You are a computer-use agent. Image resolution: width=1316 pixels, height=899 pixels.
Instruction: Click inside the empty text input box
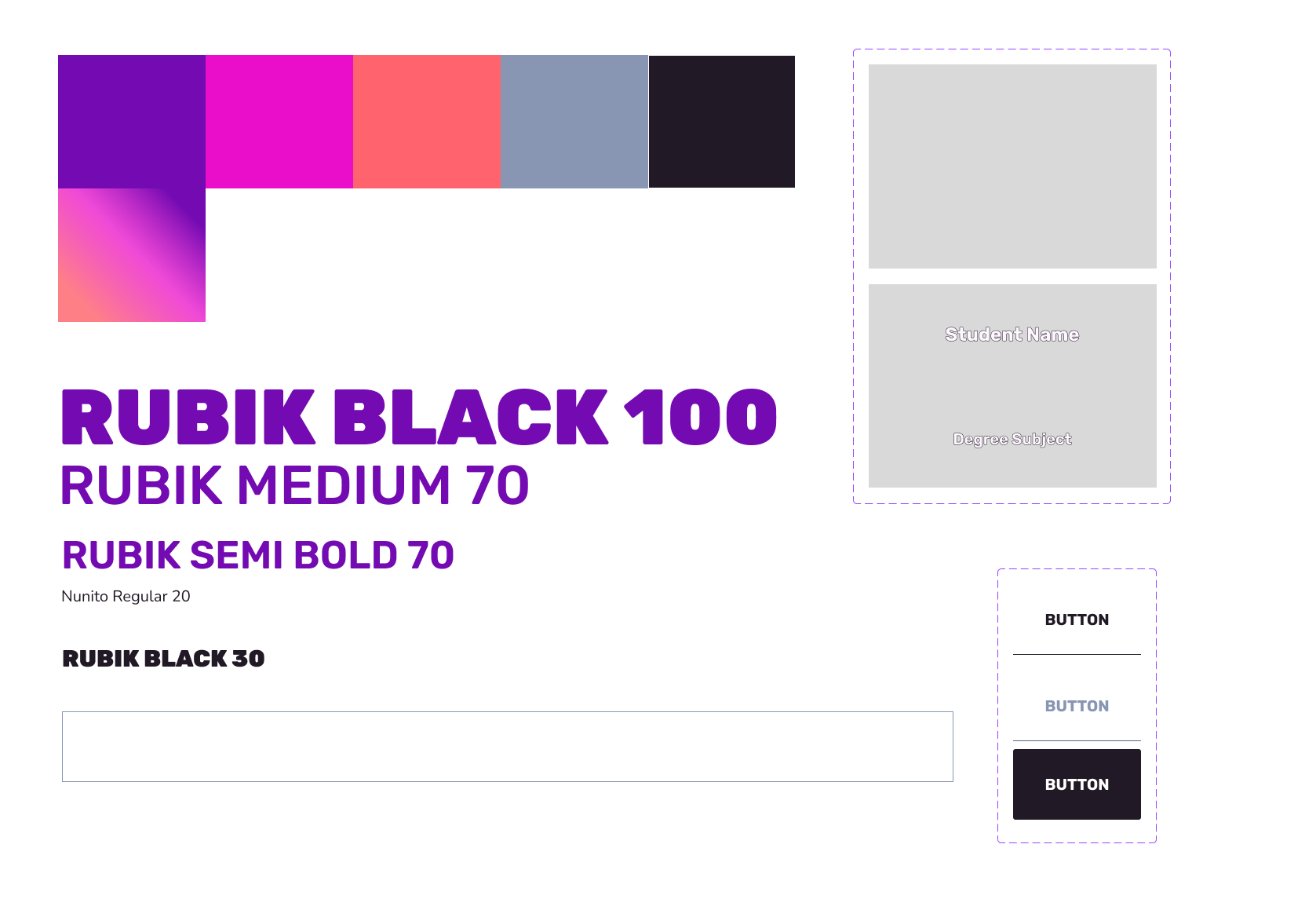click(508, 747)
